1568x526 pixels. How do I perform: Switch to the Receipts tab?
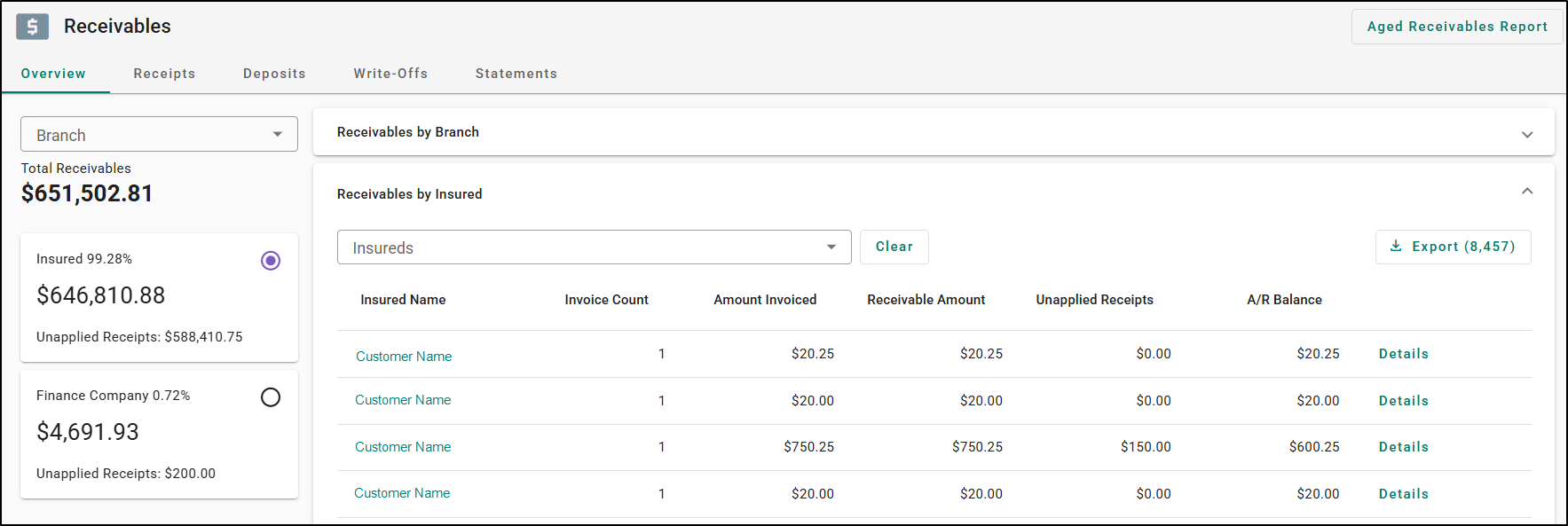[x=164, y=74]
